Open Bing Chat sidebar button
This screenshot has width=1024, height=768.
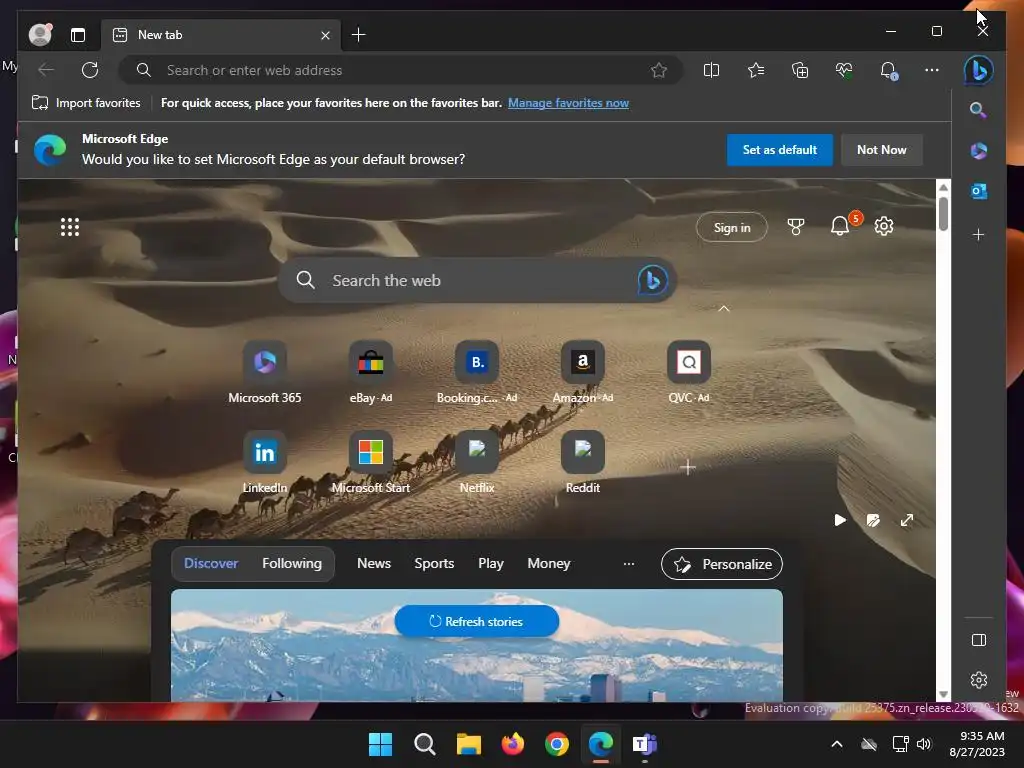(x=978, y=70)
